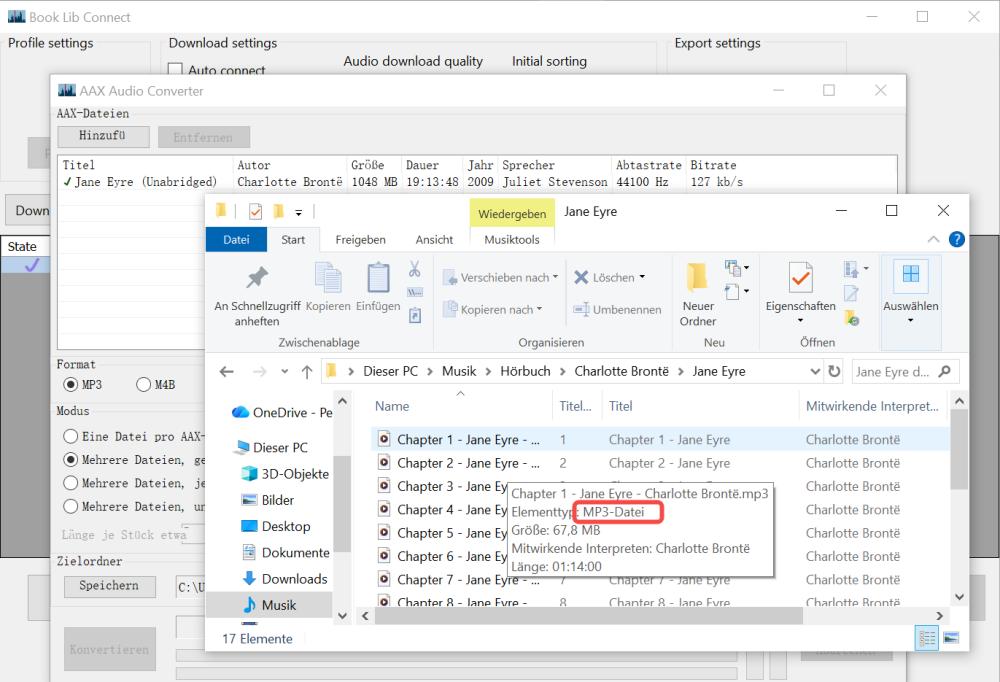
Task: Click the Kopieren icon in Zwischenablage
Action: [328, 278]
